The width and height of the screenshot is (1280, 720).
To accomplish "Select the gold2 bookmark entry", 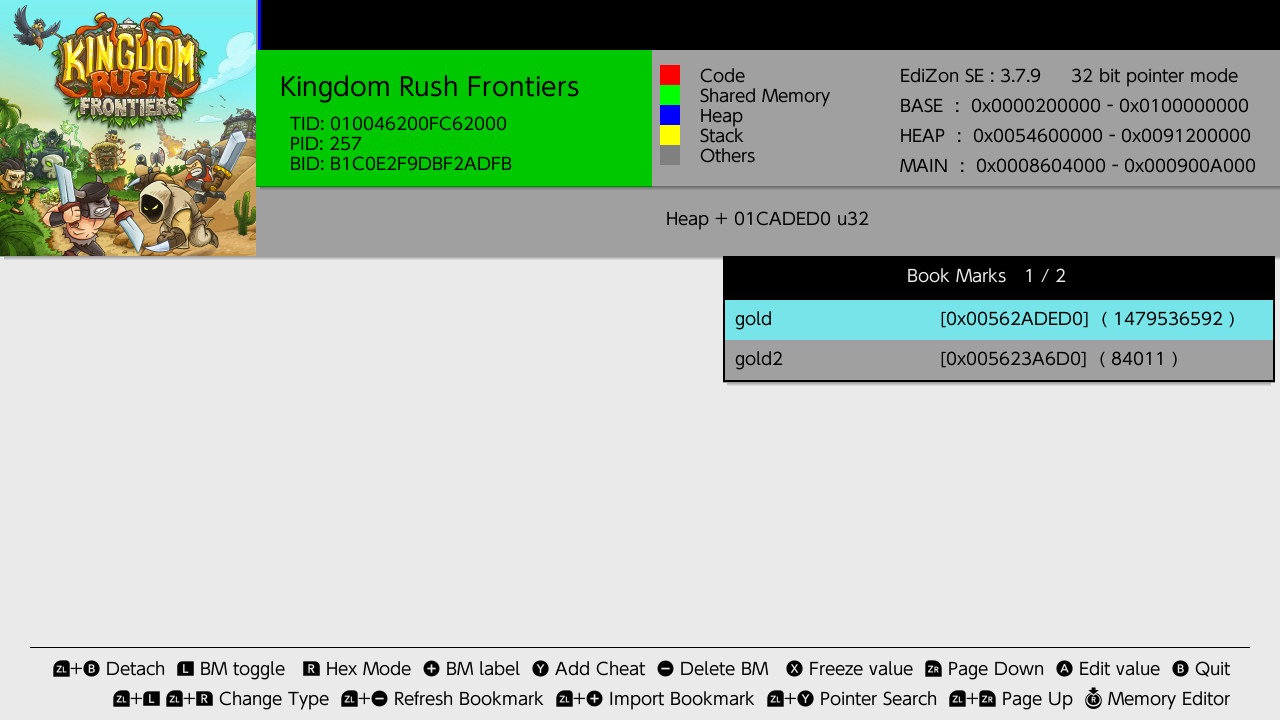I will (x=998, y=359).
